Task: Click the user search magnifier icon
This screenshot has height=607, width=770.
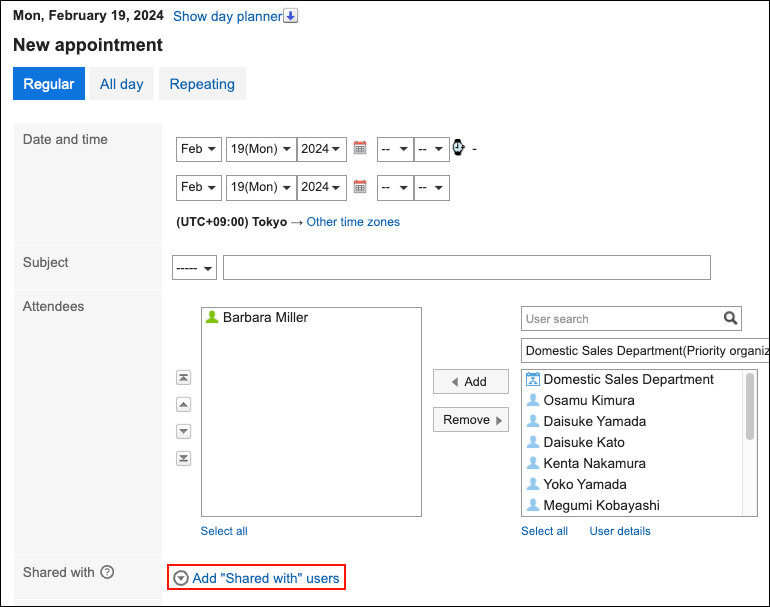Action: (730, 318)
